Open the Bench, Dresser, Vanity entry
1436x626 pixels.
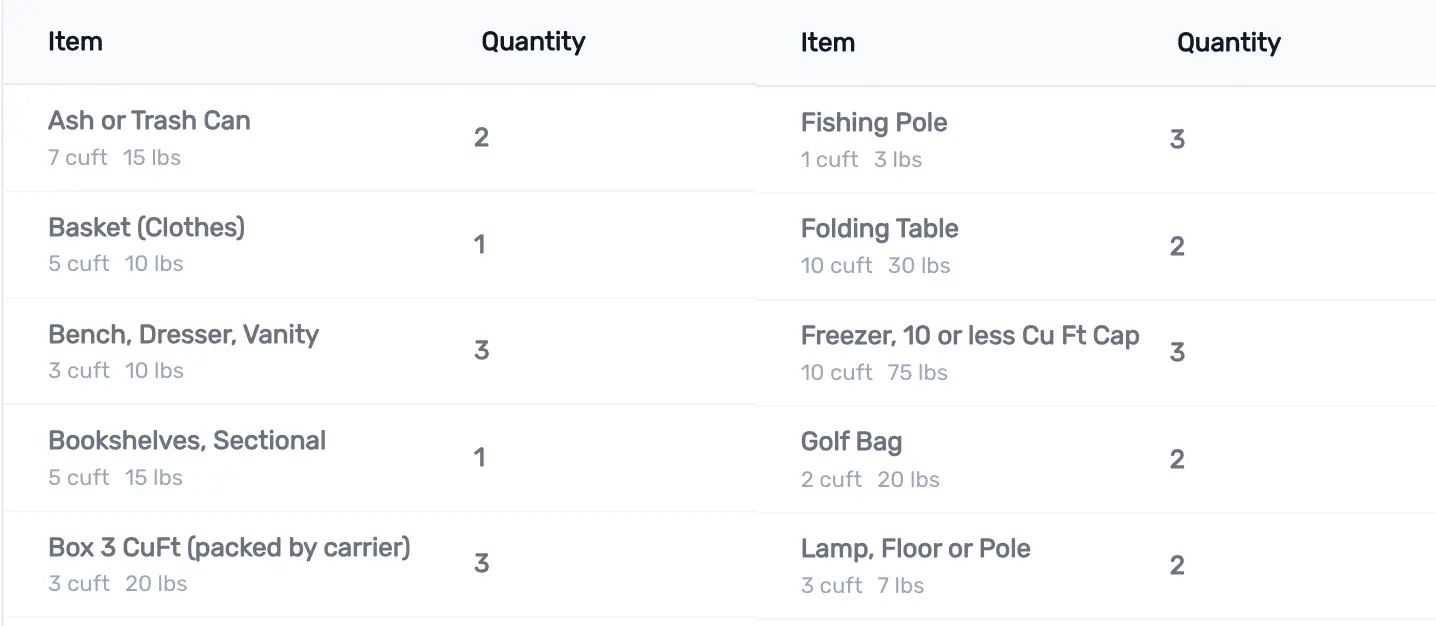[183, 335]
